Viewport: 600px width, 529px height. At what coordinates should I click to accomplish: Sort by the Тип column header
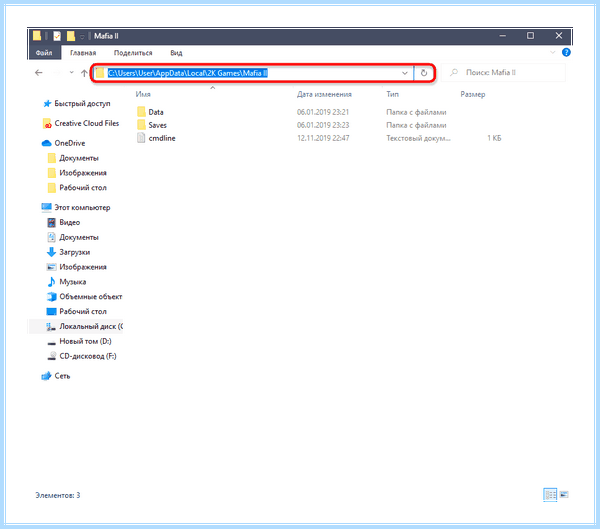point(392,94)
